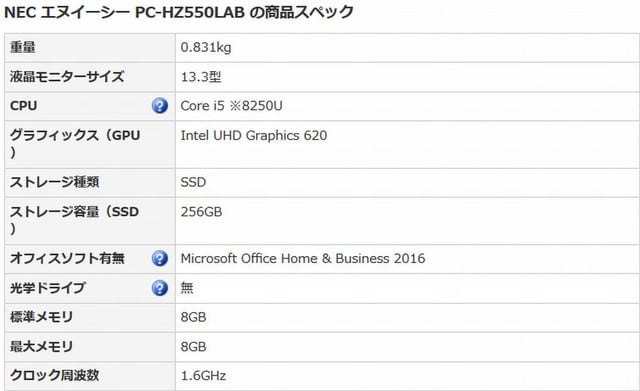The width and height of the screenshot is (640, 391).
Task: Select the 液晶モニターサイズ label cell
Action: point(90,77)
